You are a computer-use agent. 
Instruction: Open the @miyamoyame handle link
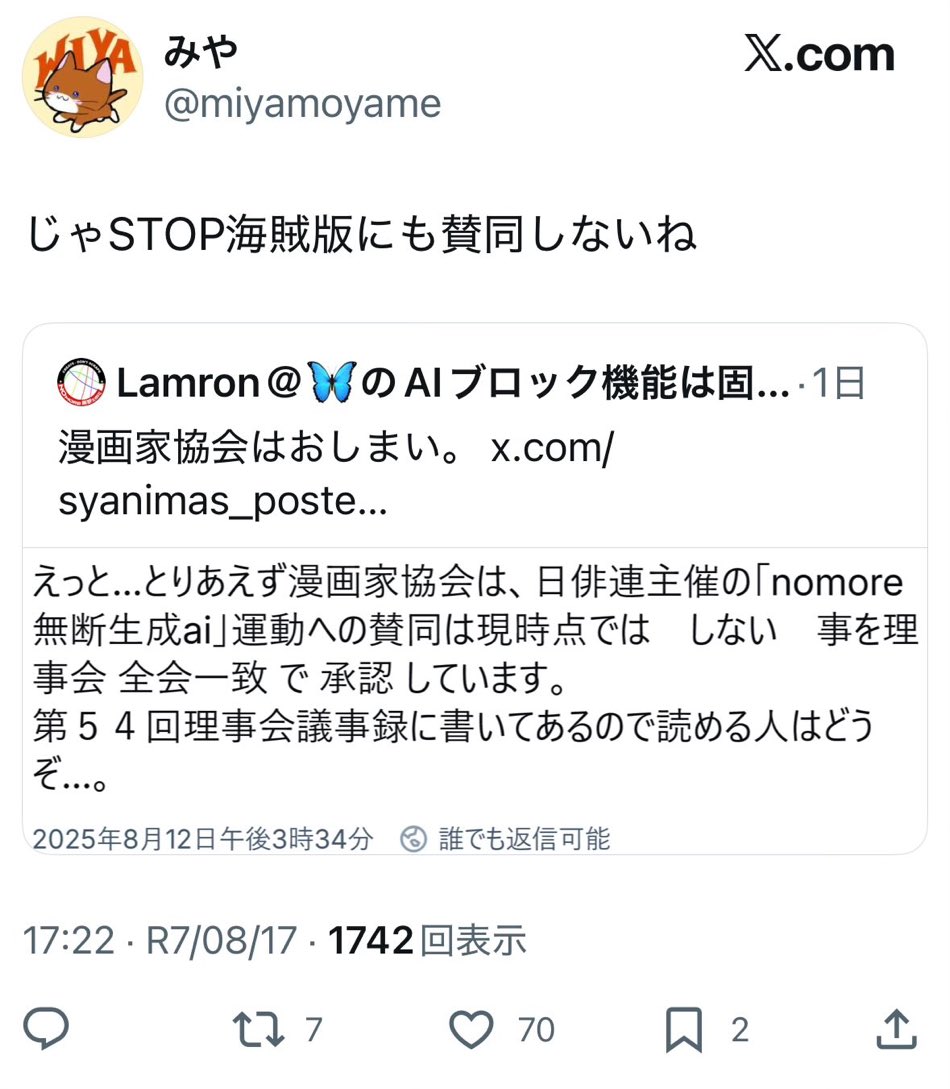pyautogui.click(x=302, y=104)
